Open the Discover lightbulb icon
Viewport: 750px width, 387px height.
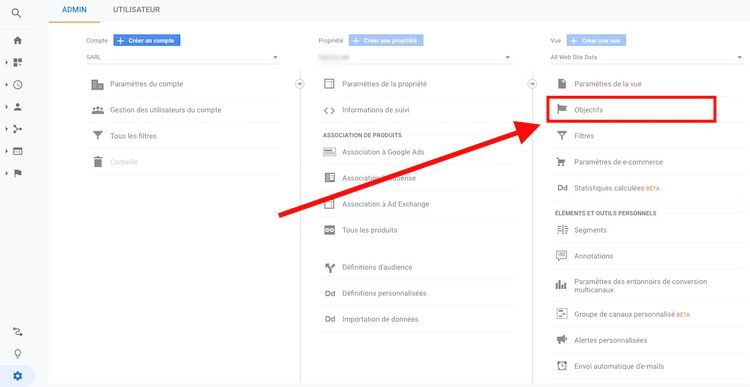coord(18,354)
